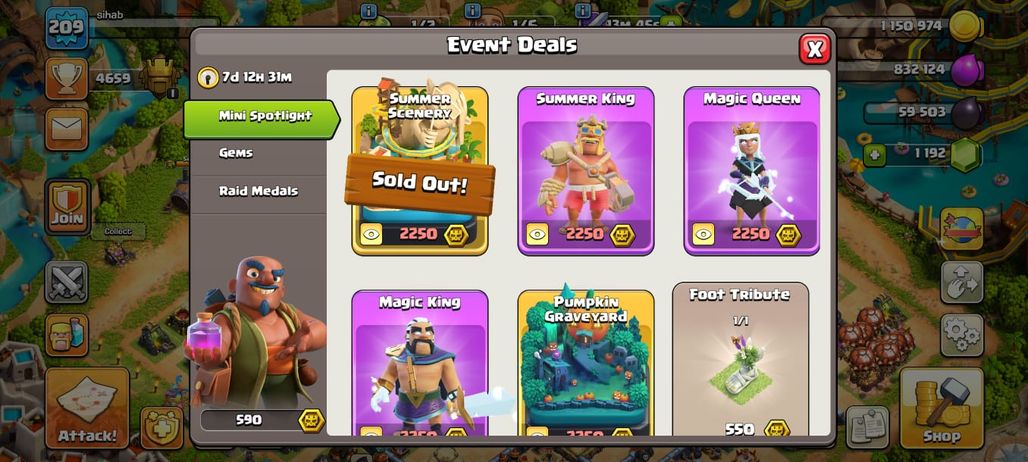Close the Event Deals window
Viewport: 1028px width, 462px height.
coord(815,49)
